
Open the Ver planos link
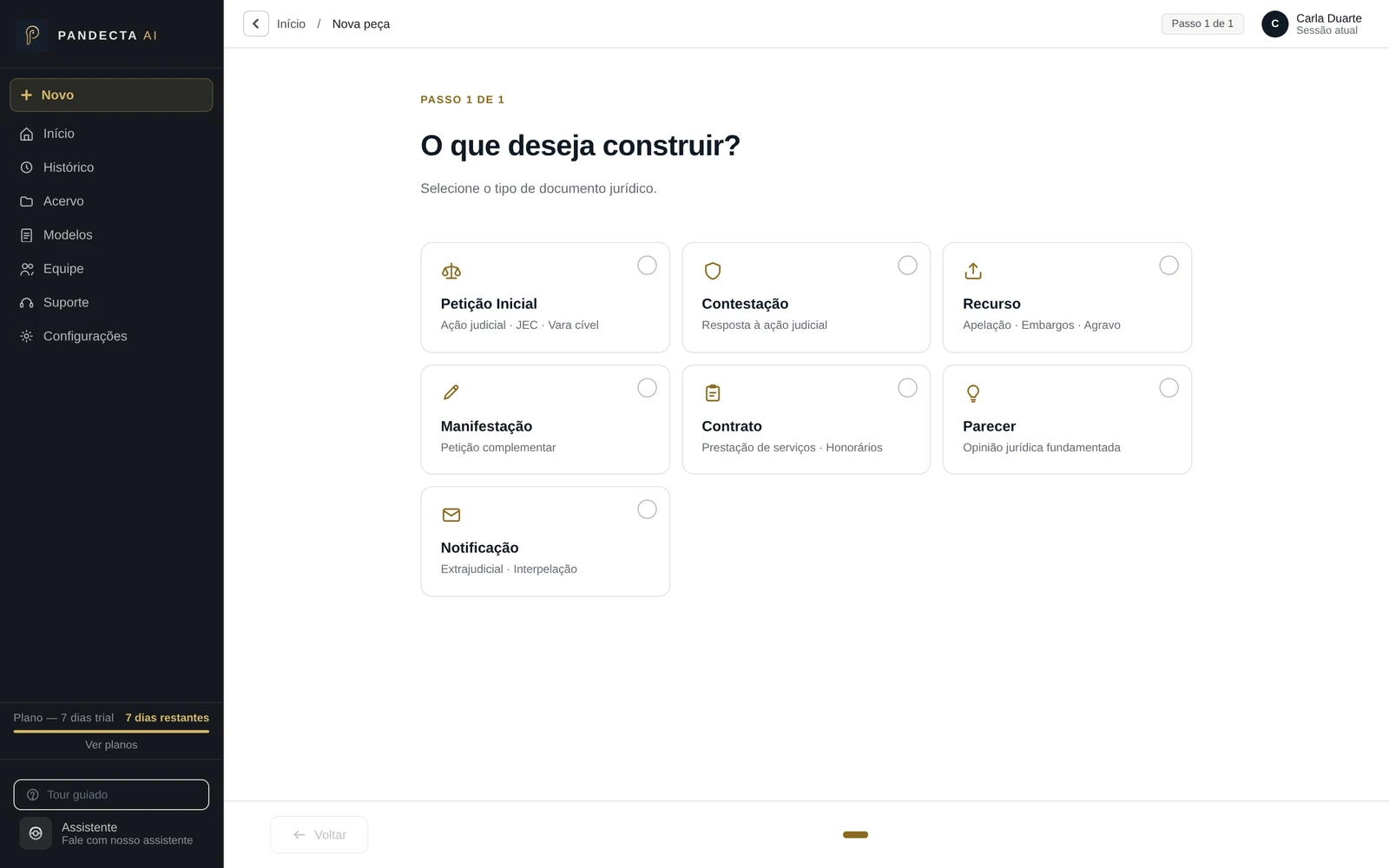[x=111, y=745]
